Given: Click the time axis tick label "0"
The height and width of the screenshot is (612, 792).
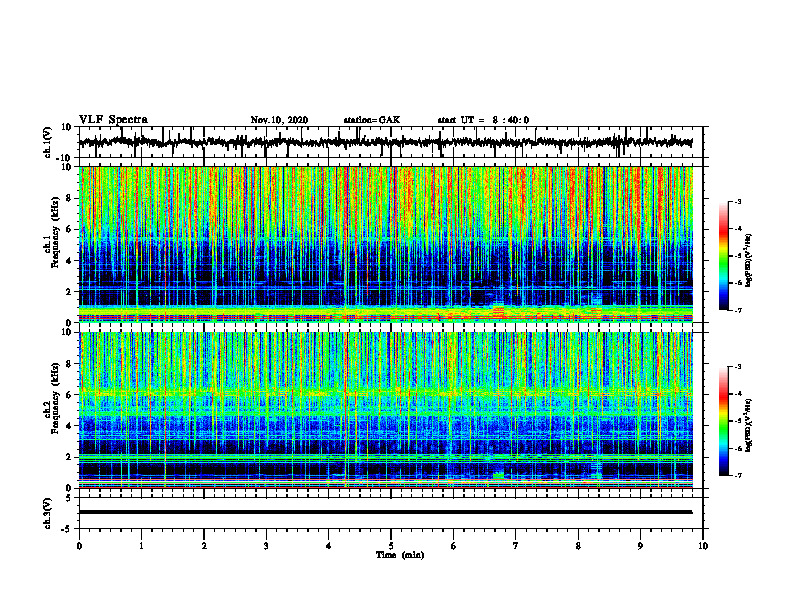Looking at the screenshot, I should [x=79, y=546].
